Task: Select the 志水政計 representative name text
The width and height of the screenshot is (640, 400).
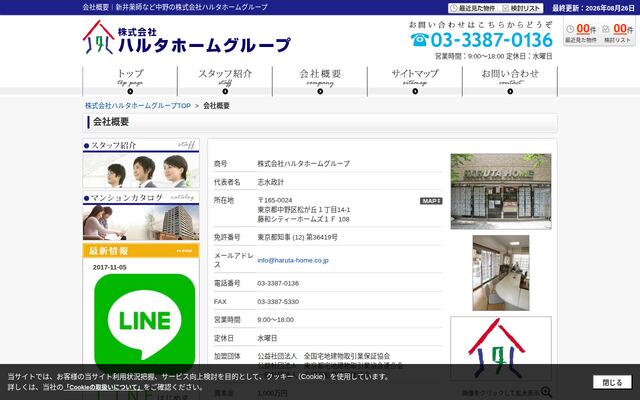Action: (270, 182)
